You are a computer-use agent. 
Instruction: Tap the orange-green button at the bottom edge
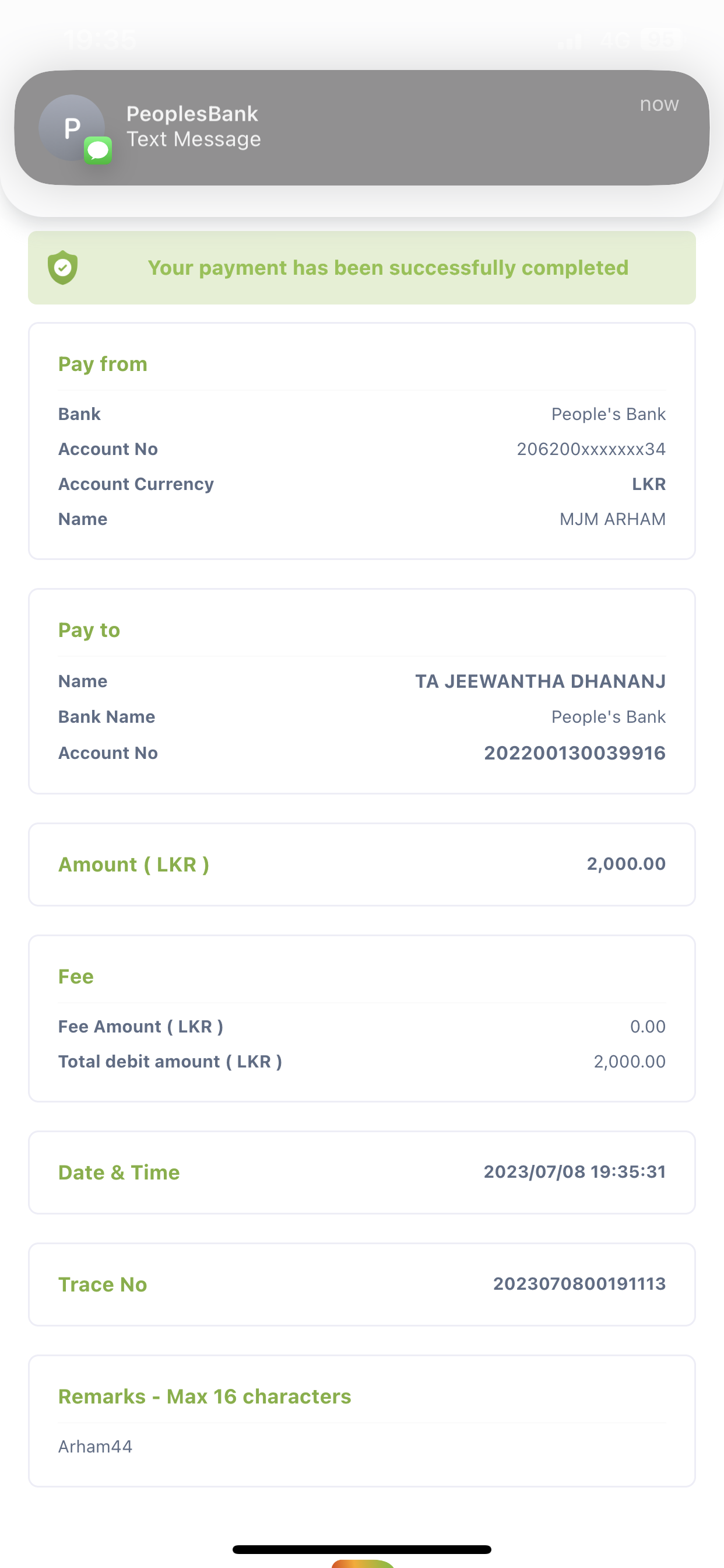point(363,1564)
